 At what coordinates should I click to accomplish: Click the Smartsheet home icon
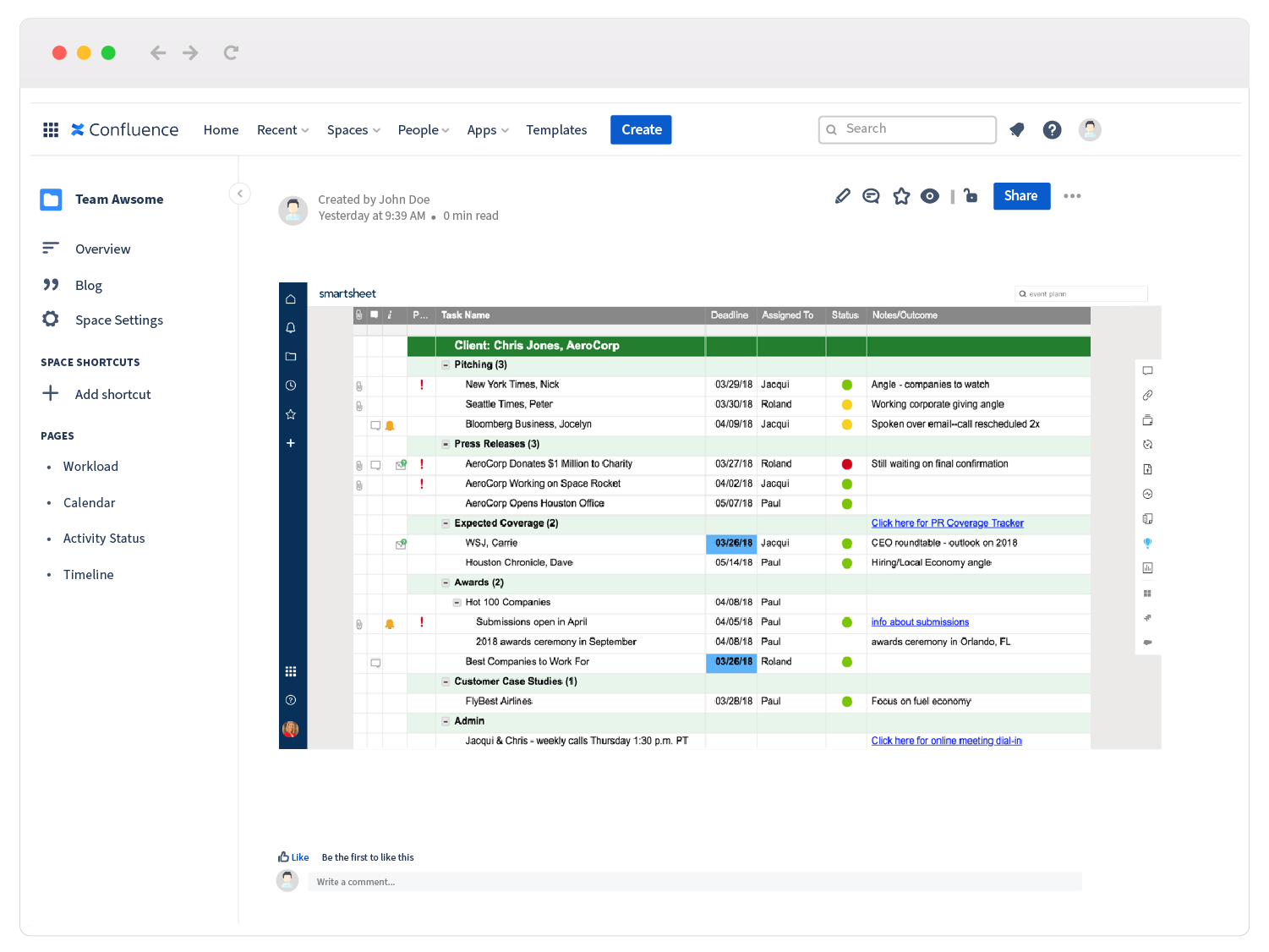(291, 299)
